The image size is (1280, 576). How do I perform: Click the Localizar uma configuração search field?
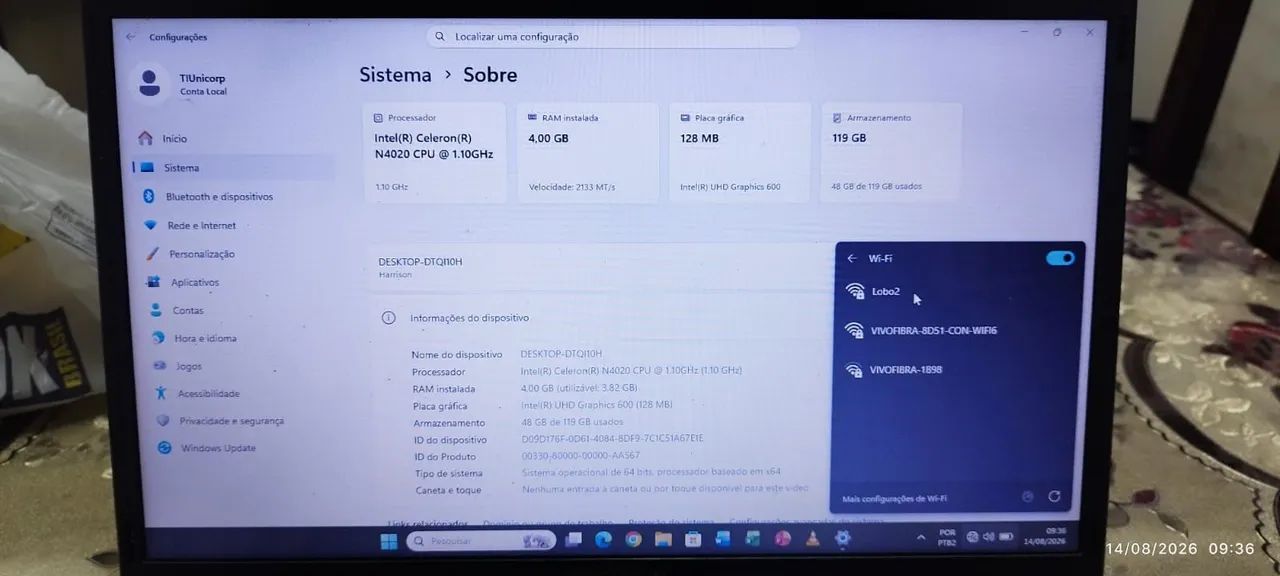coord(614,37)
